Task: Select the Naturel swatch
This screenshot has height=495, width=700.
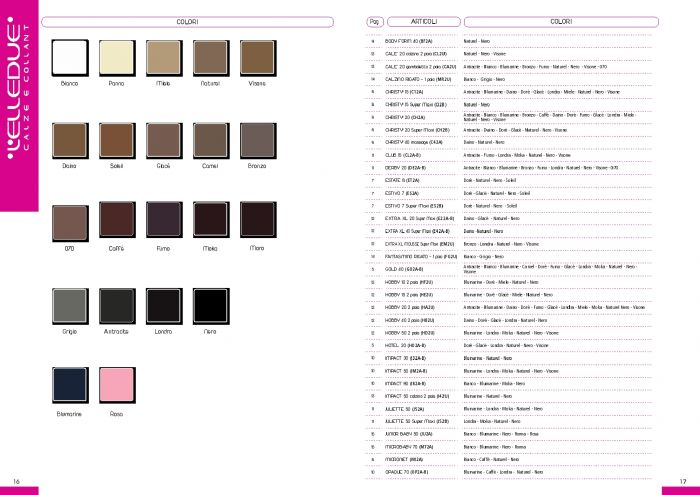Action: click(x=211, y=58)
